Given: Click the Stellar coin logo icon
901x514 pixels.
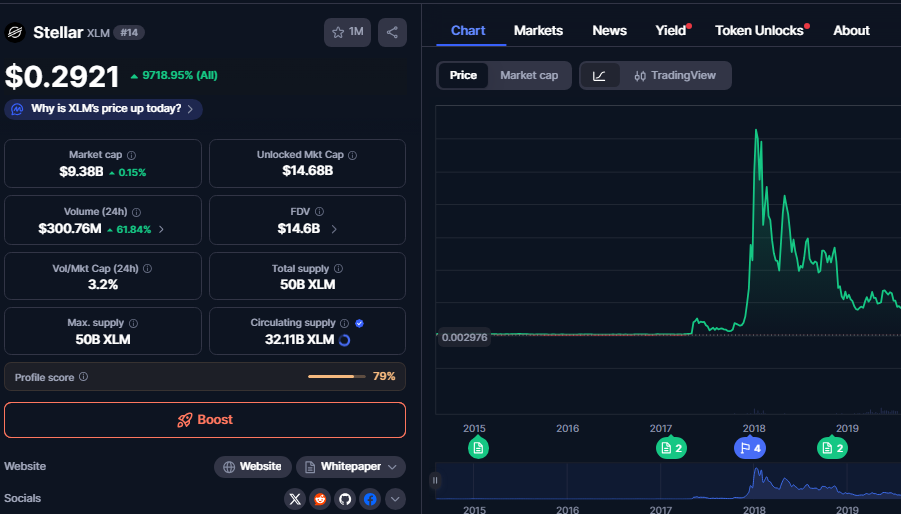Looking at the screenshot, I should point(14,32).
